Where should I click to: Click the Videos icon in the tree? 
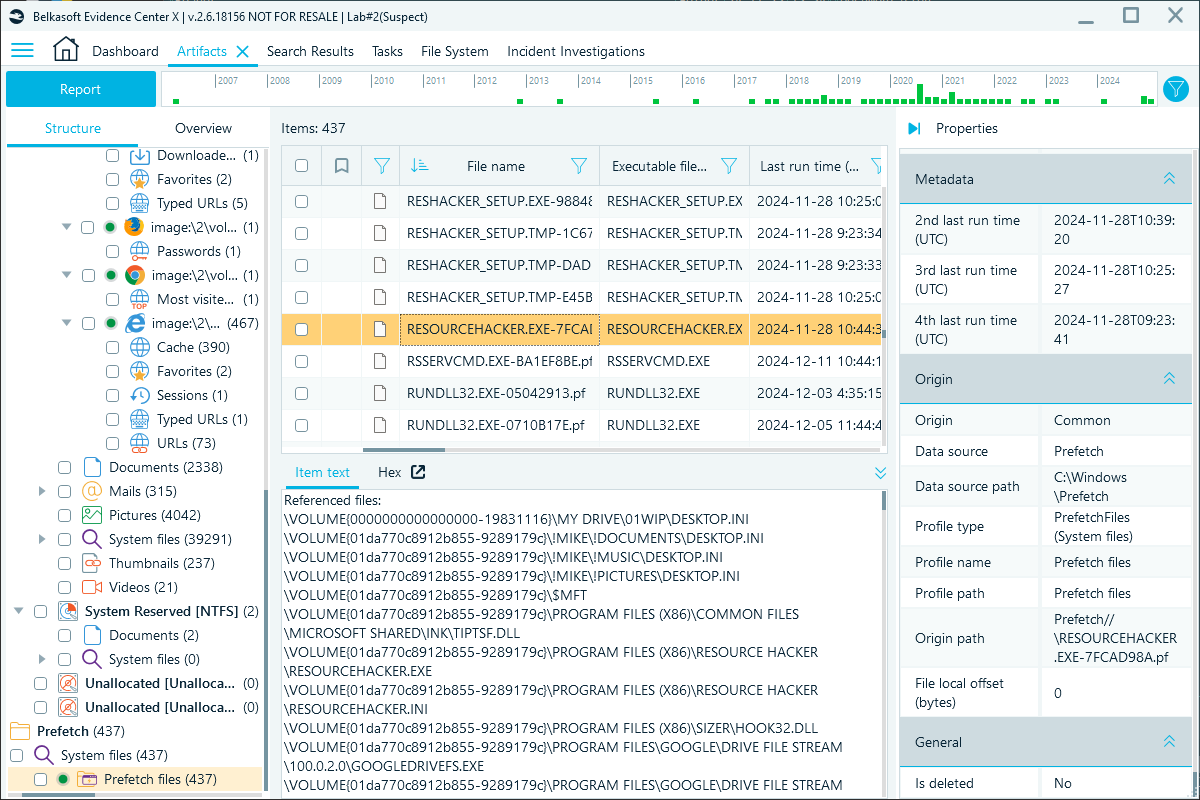(x=92, y=587)
